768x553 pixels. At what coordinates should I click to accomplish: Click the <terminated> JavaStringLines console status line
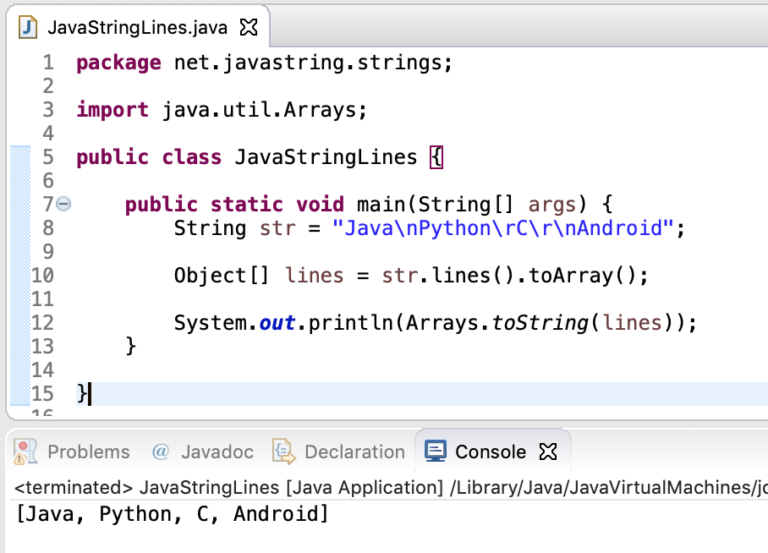(x=390, y=487)
